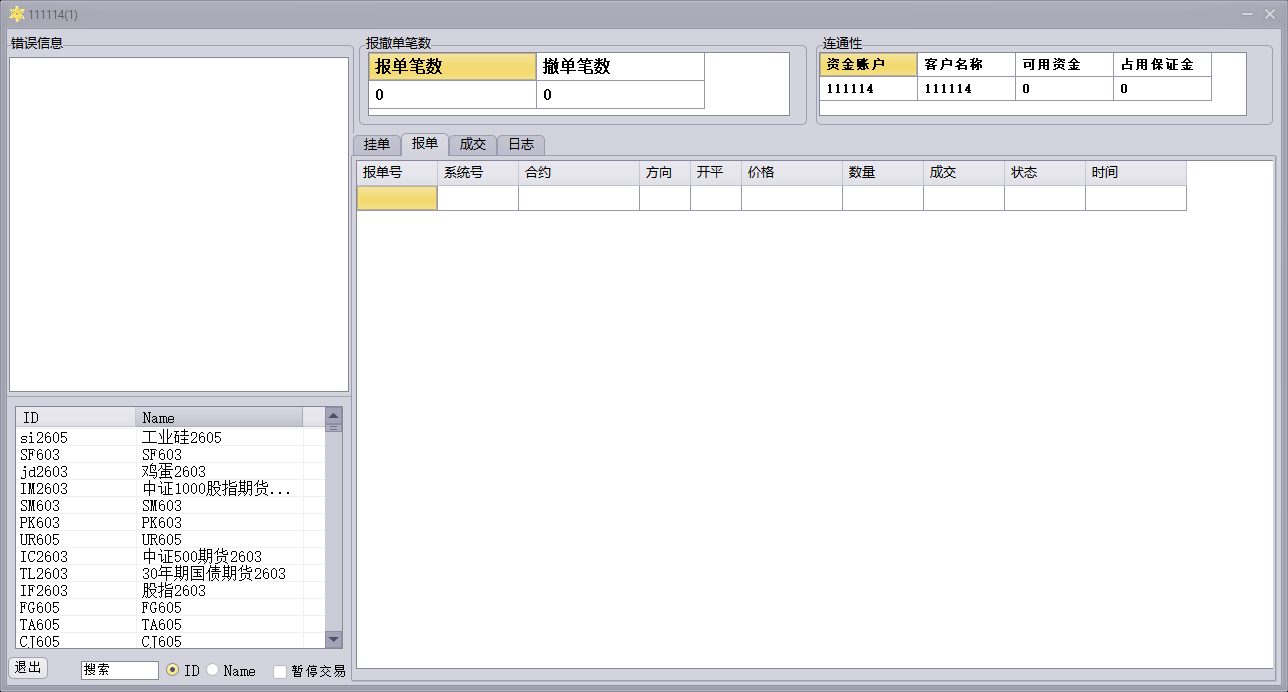Open the 成交 tab
The width and height of the screenshot is (1288, 692).
[x=472, y=144]
